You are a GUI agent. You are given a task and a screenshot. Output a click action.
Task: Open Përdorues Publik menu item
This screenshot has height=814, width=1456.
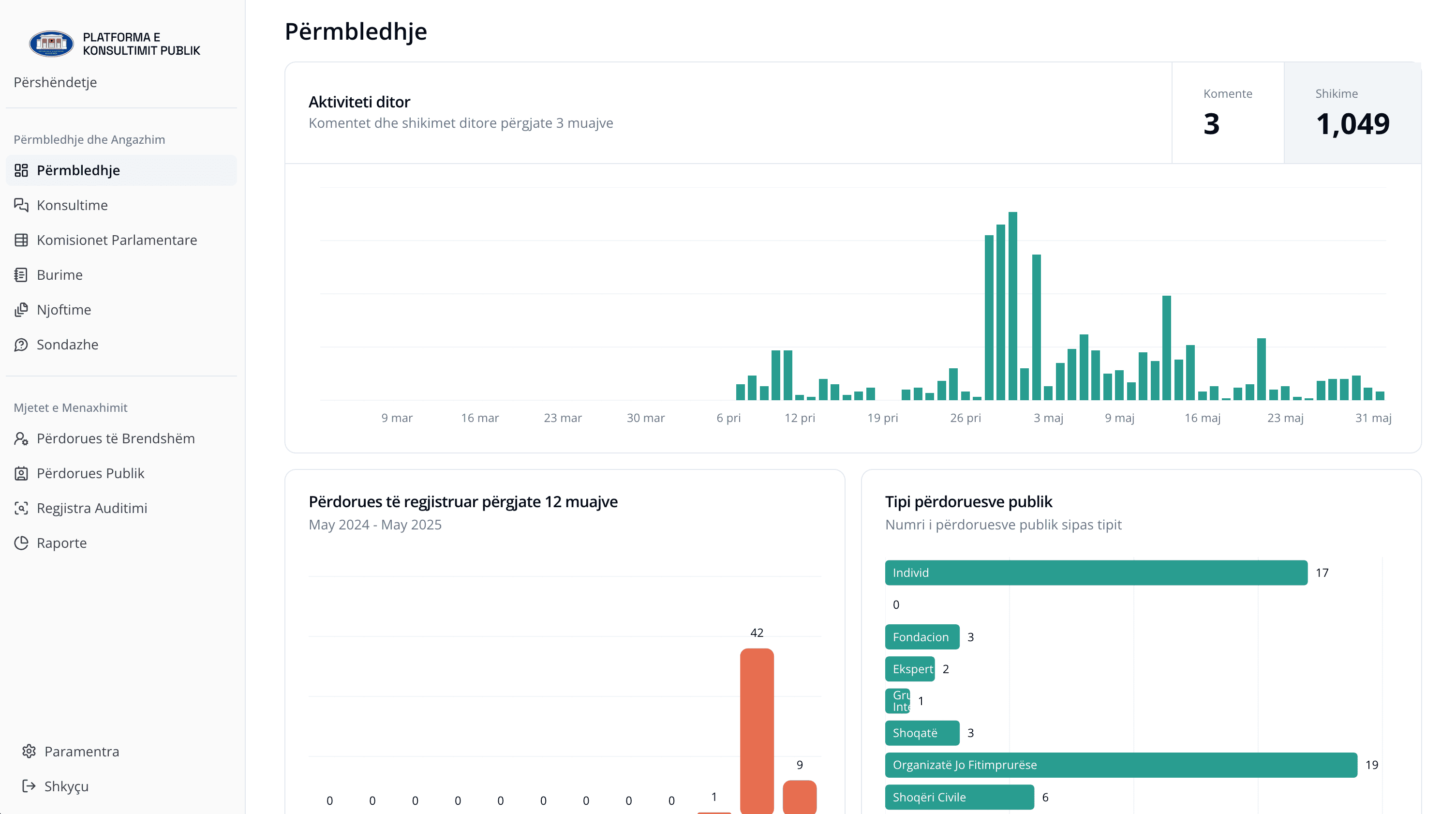pos(90,473)
